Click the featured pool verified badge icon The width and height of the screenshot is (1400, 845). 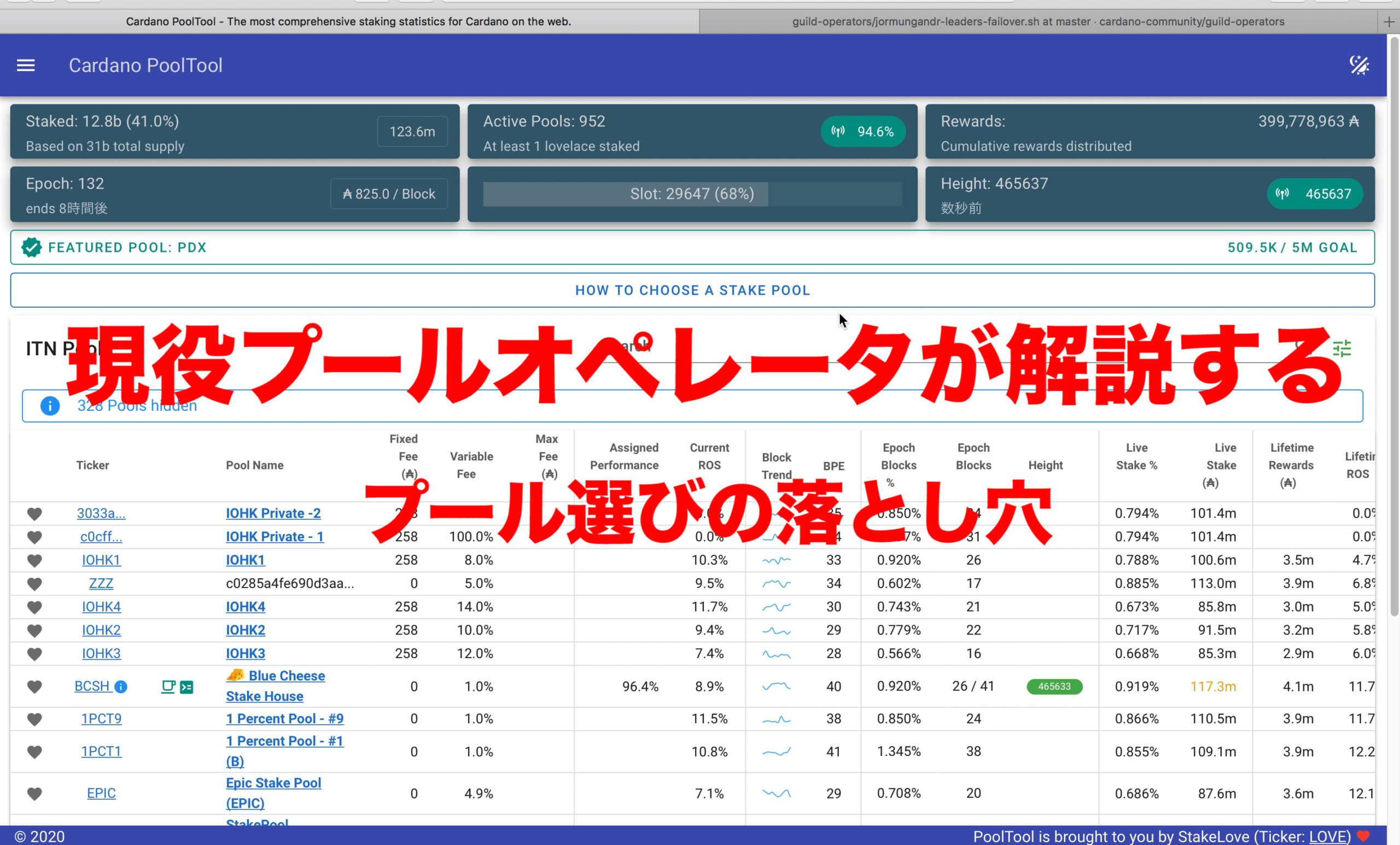click(32, 248)
